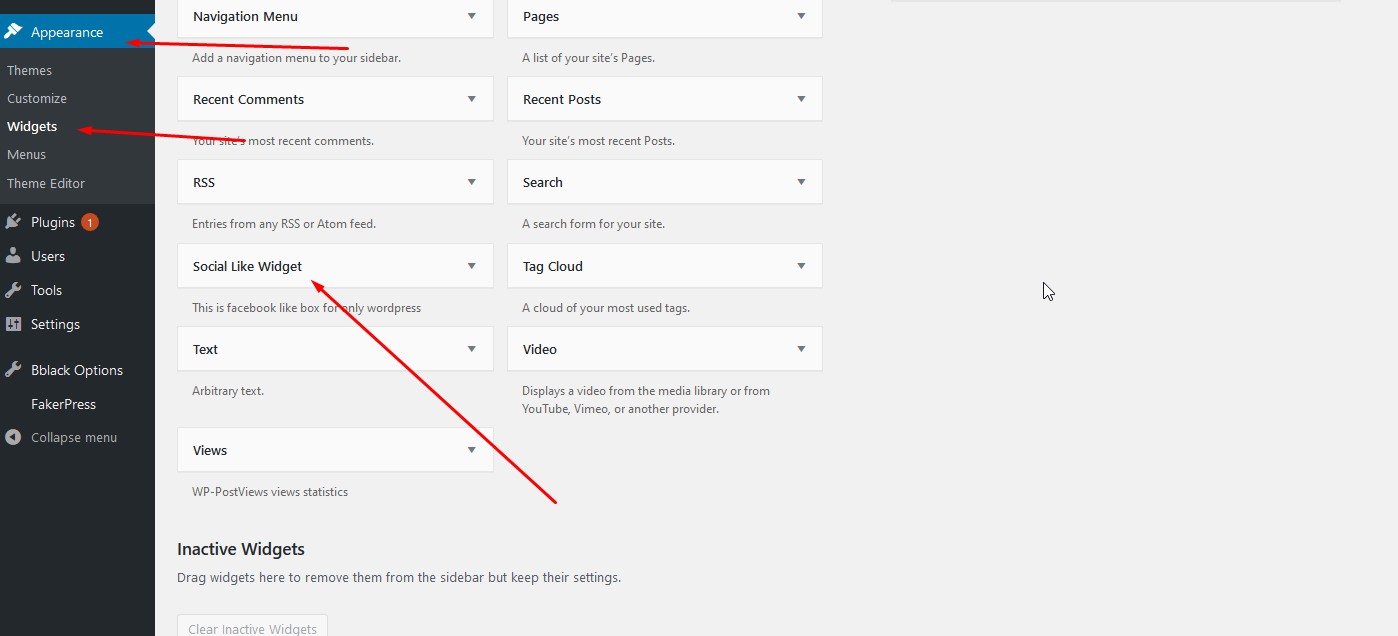Select the Navigation Menu widget title
The height and width of the screenshot is (636, 1398).
coord(245,16)
